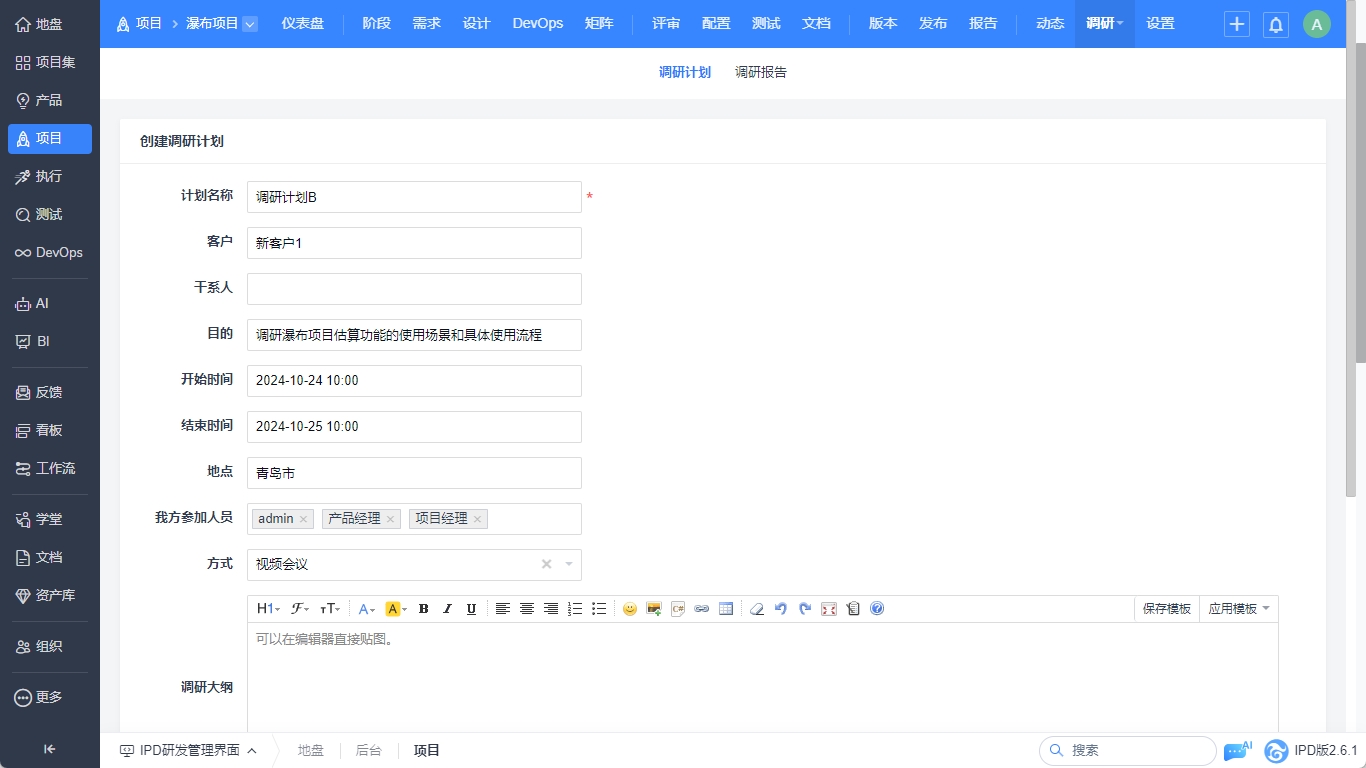
Task: Collapse the left sidebar menu
Action: tap(49, 749)
